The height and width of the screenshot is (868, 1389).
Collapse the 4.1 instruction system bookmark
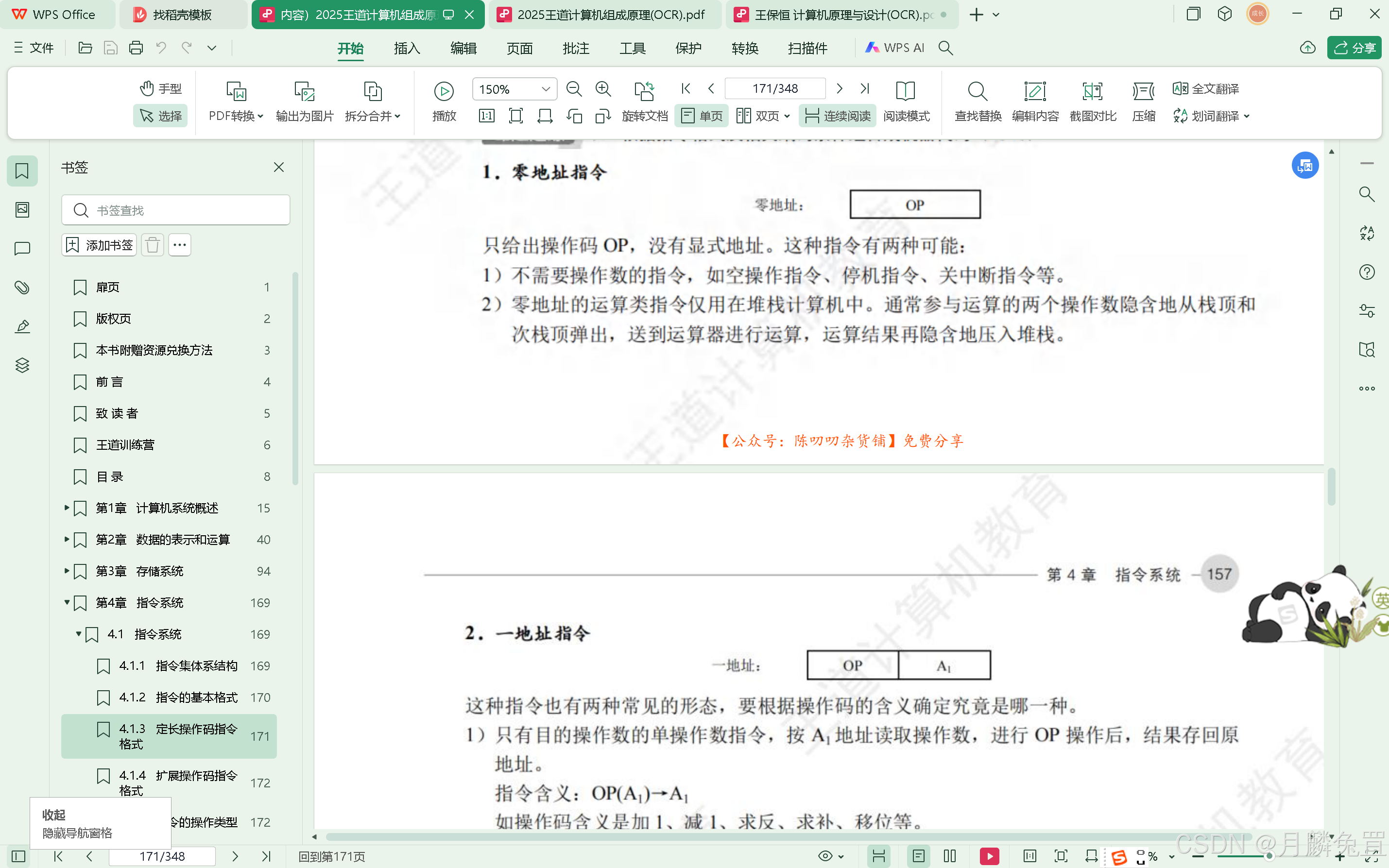(79, 634)
